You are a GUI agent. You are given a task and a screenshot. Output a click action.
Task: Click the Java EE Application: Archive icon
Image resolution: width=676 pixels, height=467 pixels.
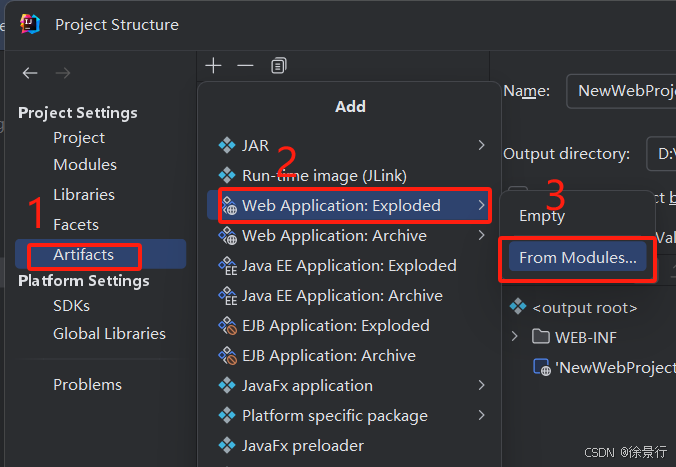(228, 296)
